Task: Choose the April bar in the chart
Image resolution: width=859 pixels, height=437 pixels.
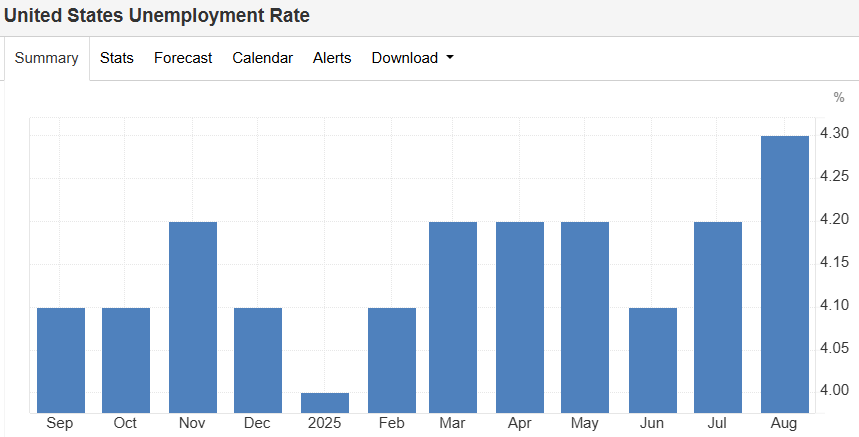Action: pyautogui.click(x=520, y=317)
